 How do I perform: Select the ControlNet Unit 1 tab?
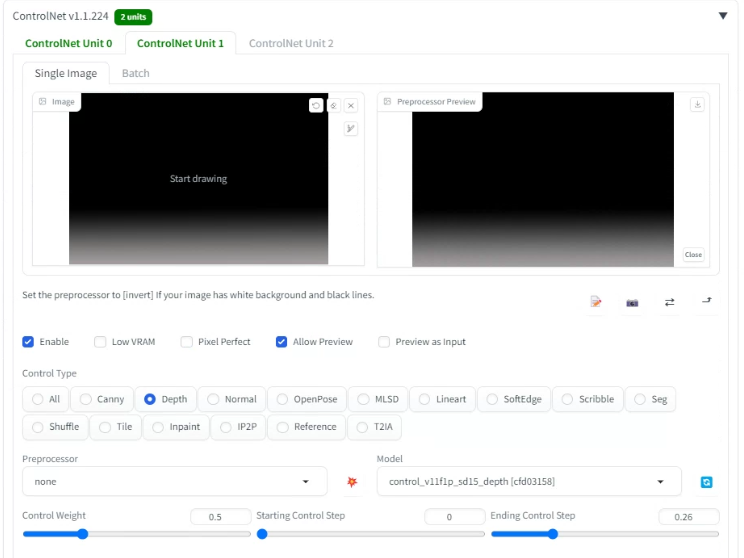coord(180,43)
